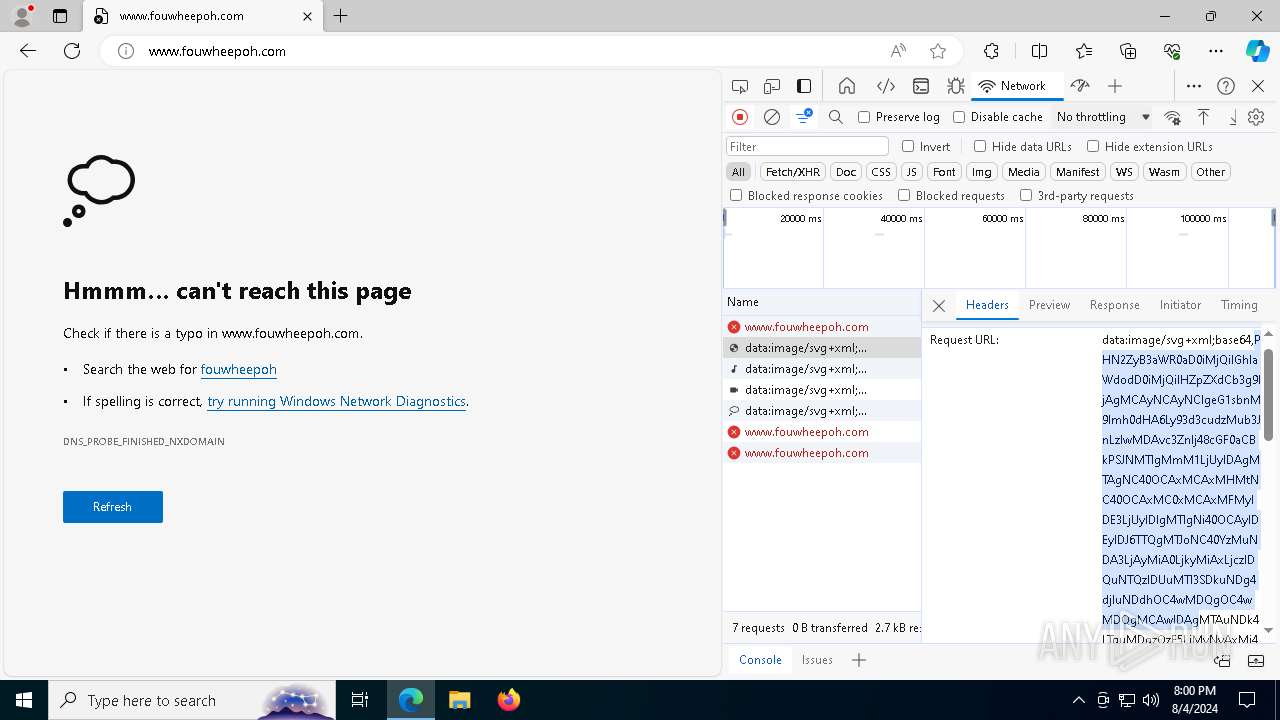The width and height of the screenshot is (1280, 720).
Task: Open the Issues drawer tab
Action: (x=817, y=660)
